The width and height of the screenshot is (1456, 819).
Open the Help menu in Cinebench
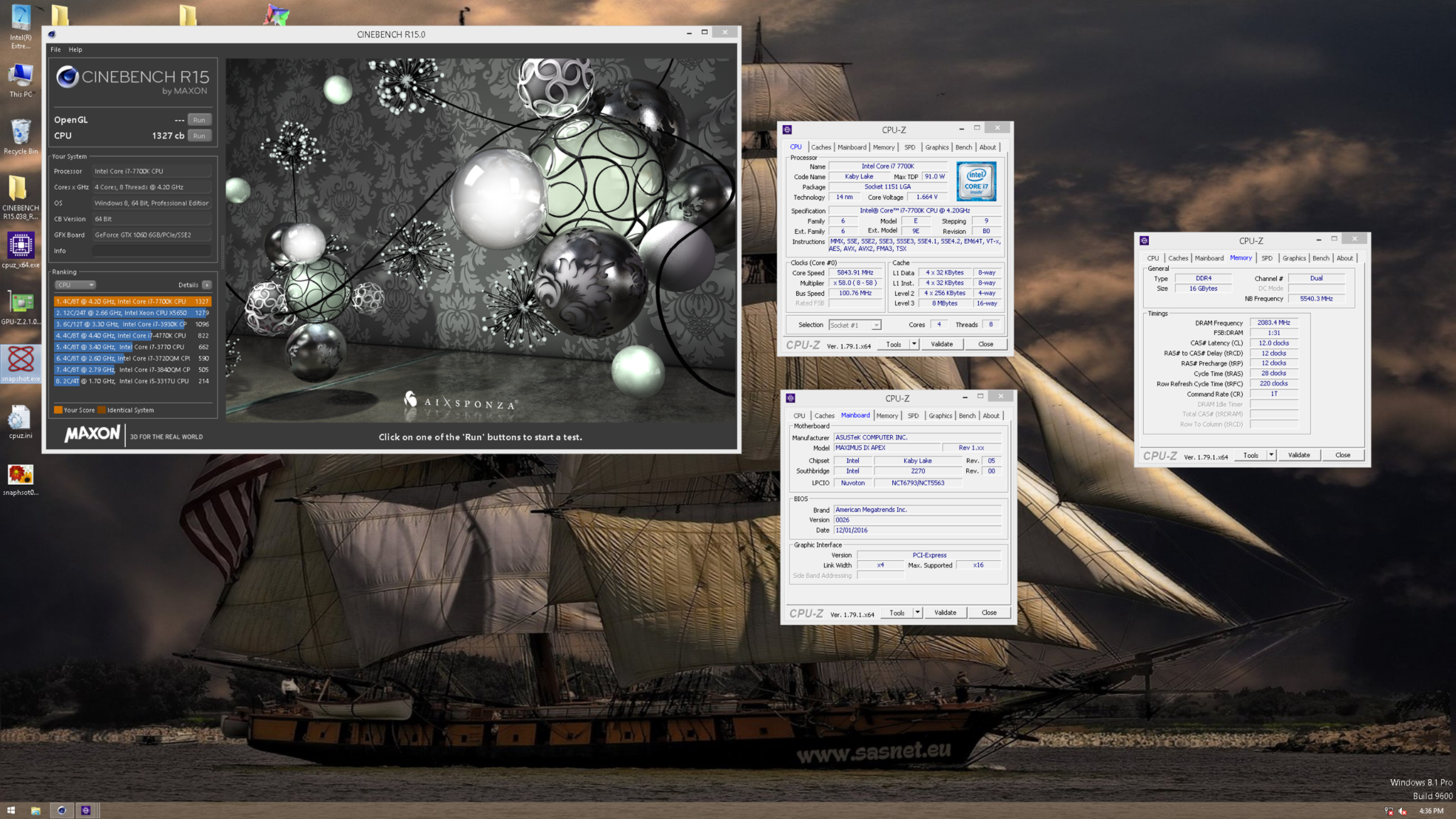tap(75, 50)
